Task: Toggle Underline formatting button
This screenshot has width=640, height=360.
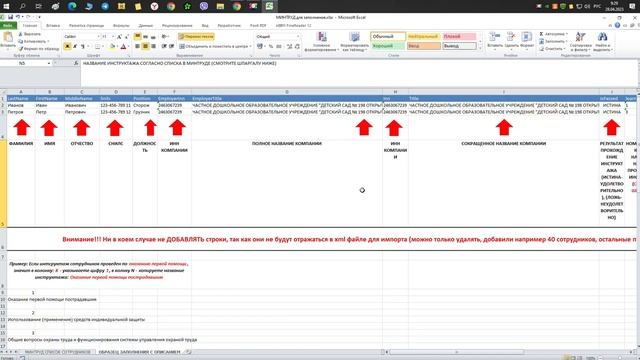Action: 83,47
